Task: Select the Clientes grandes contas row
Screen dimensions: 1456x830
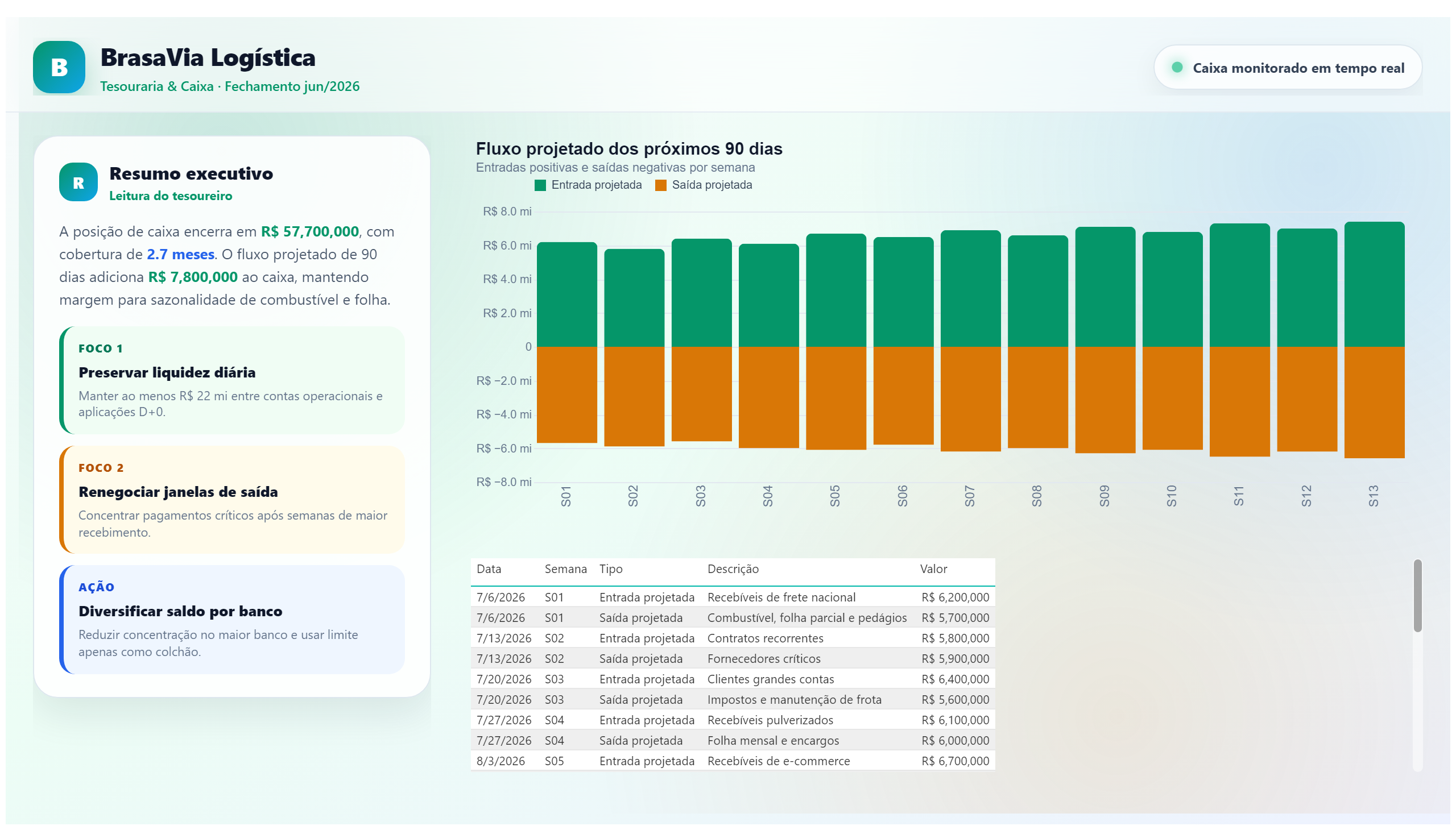Action: pyautogui.click(x=733, y=679)
